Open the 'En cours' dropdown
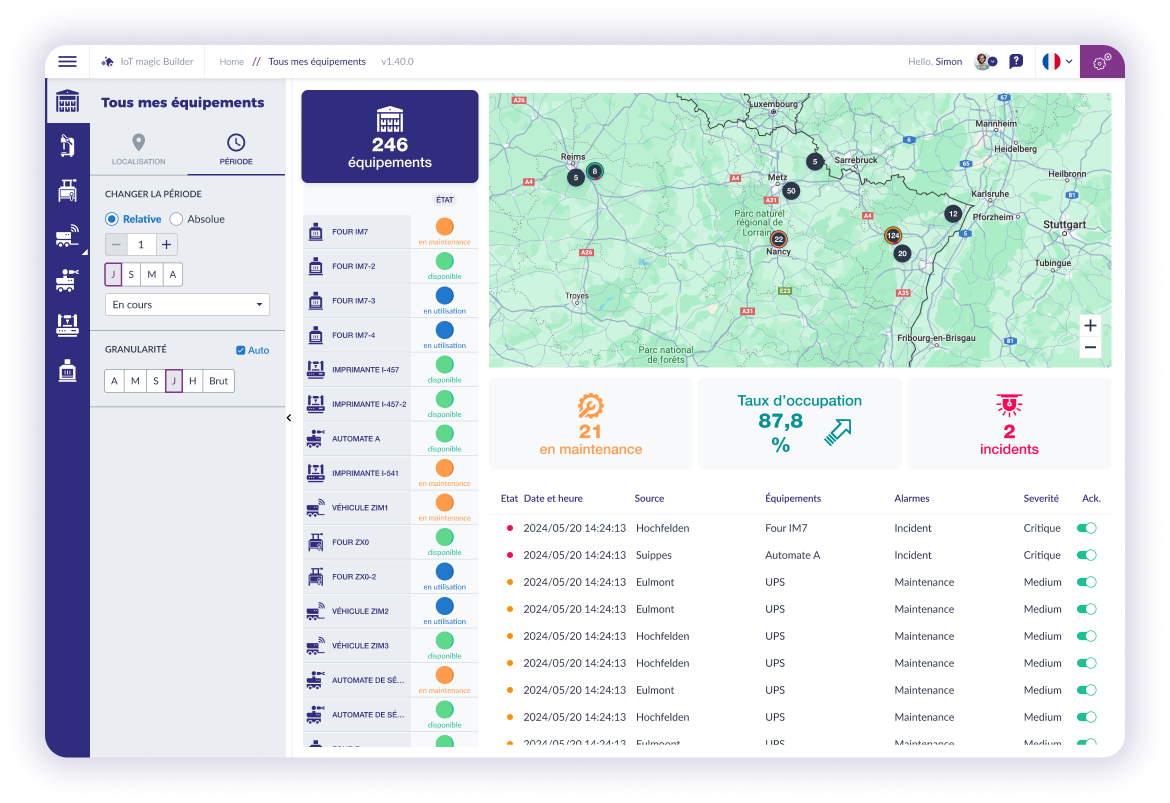This screenshot has width=1170, height=803. [187, 304]
